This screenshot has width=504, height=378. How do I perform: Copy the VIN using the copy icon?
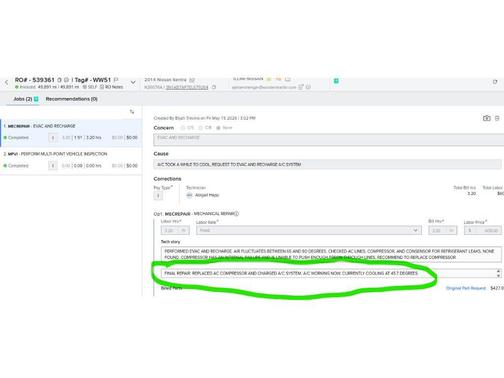[214, 87]
